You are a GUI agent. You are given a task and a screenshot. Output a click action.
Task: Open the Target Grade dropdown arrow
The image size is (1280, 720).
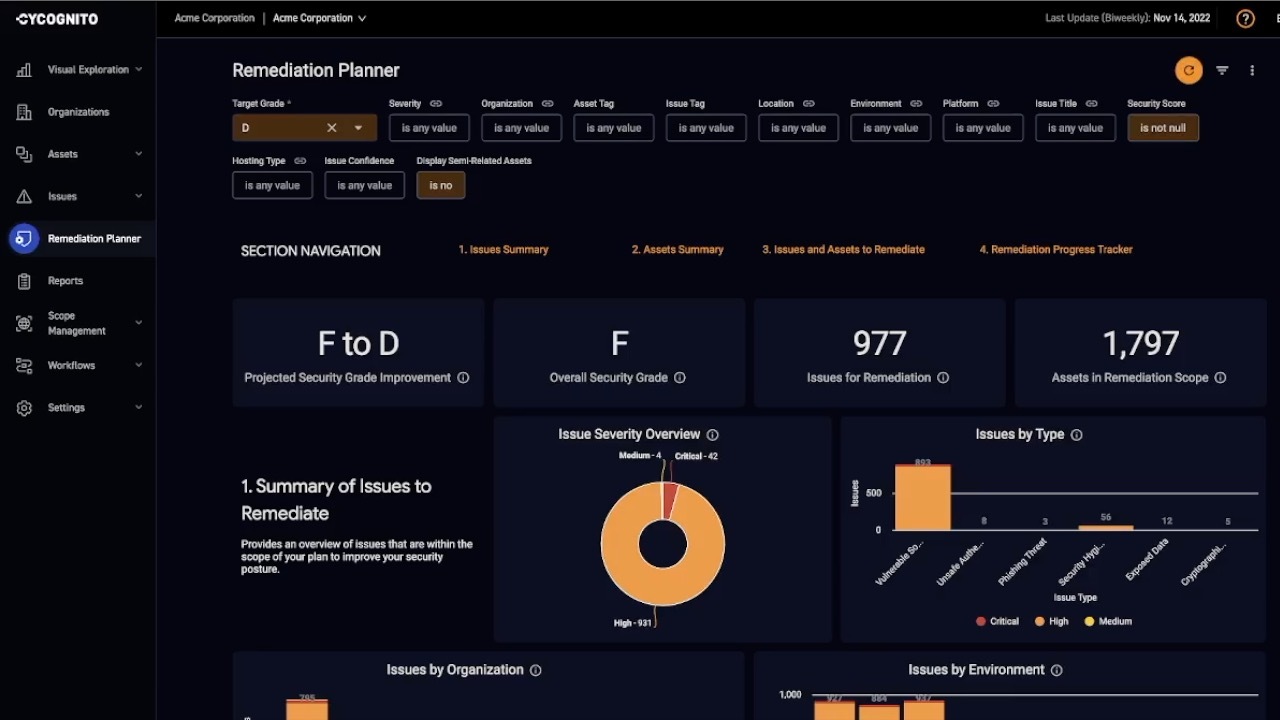[x=358, y=128]
